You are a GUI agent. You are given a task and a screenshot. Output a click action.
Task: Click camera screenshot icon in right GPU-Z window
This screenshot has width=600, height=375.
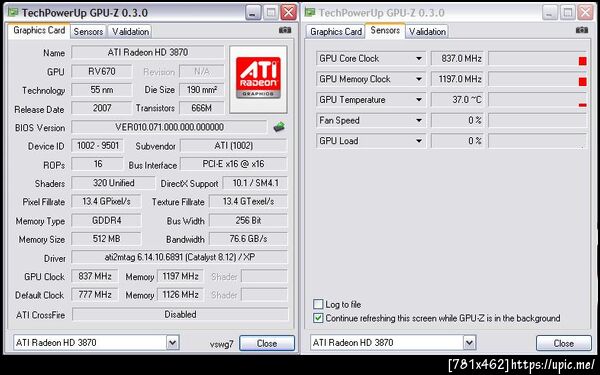coord(582,30)
